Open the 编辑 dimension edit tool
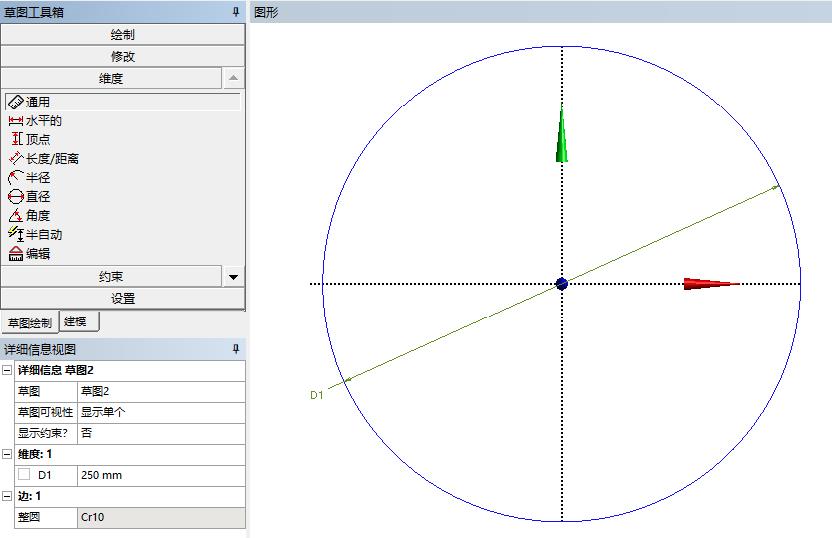Viewport: 832px width, 538px height. (38, 254)
